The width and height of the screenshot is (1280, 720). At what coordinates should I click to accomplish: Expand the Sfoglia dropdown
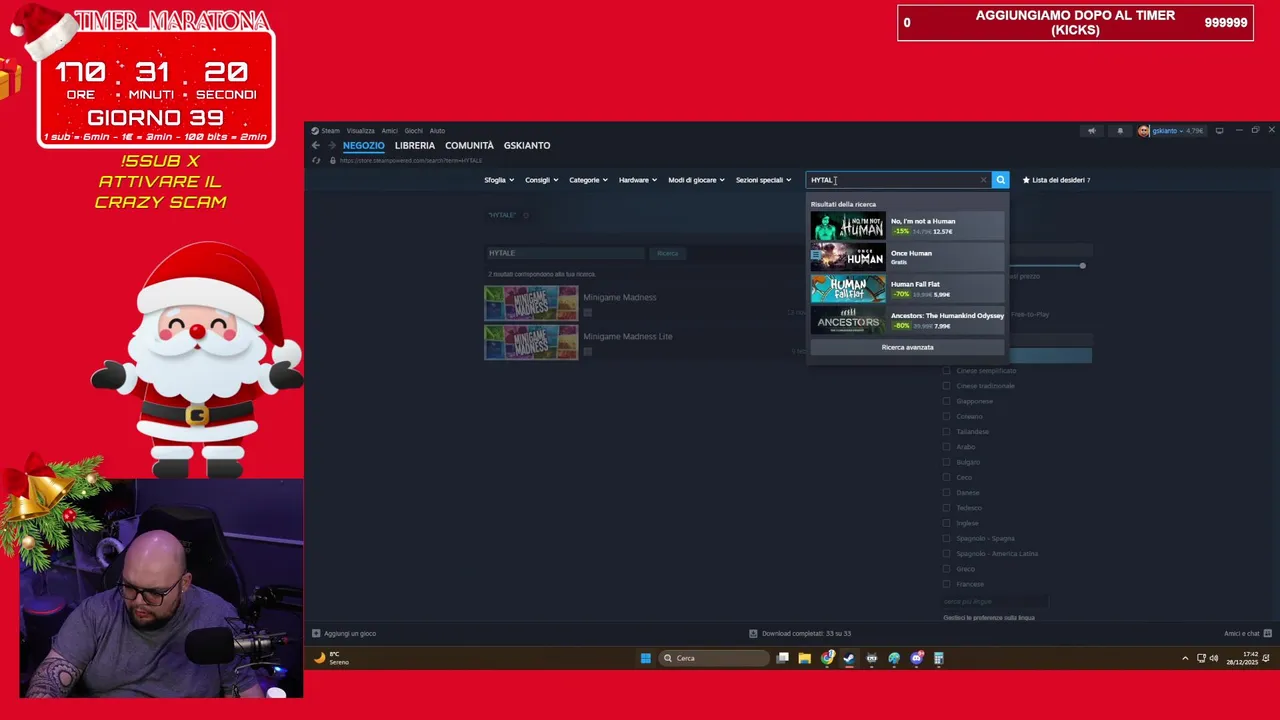(x=499, y=180)
